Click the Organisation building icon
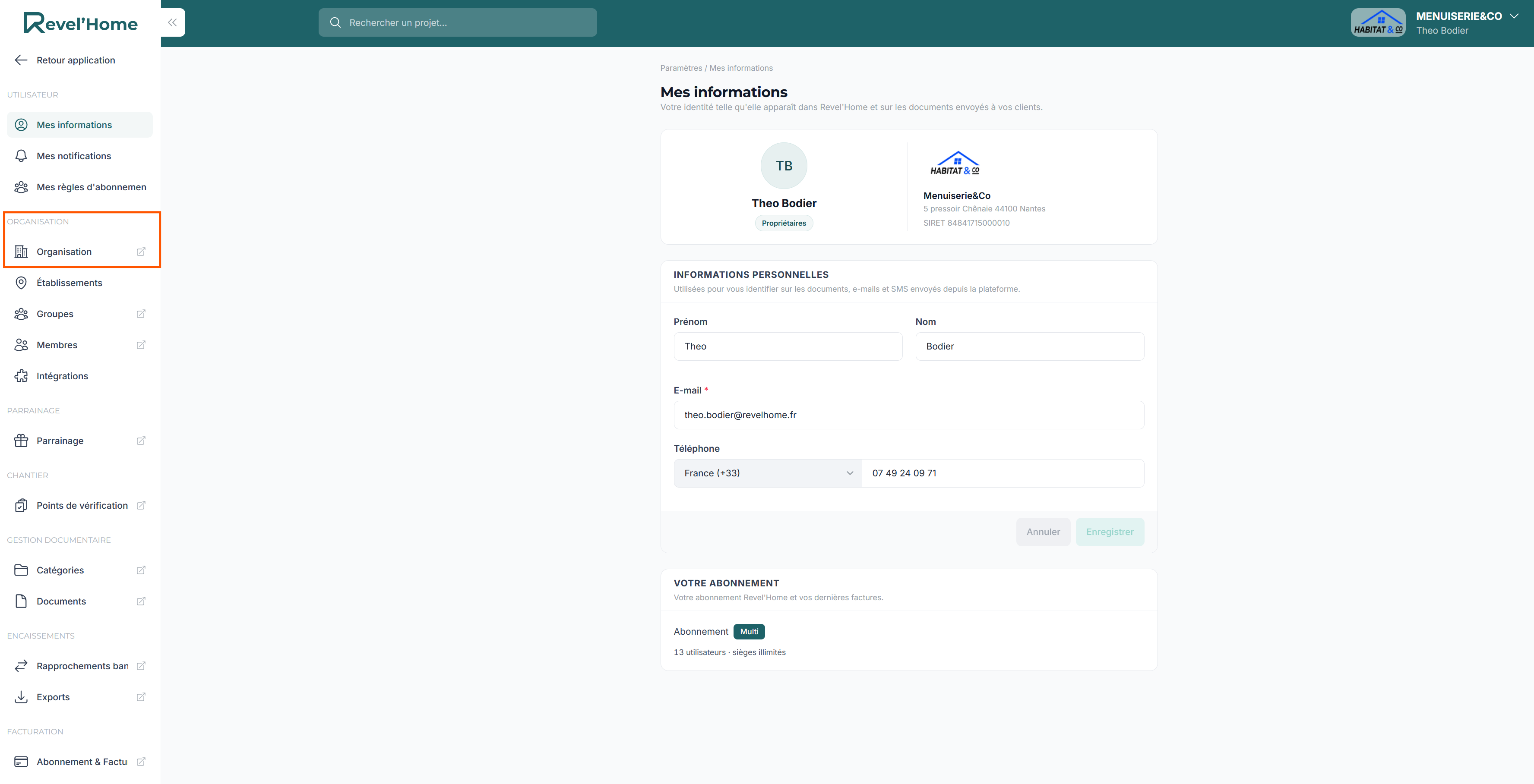 click(x=21, y=252)
